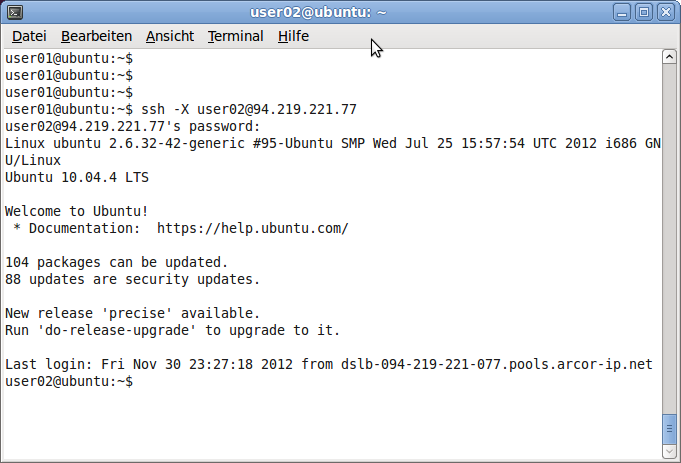Click the Ubuntu 10.04.4 LTS line
Viewport: 681px width, 463px height.
tap(77, 177)
